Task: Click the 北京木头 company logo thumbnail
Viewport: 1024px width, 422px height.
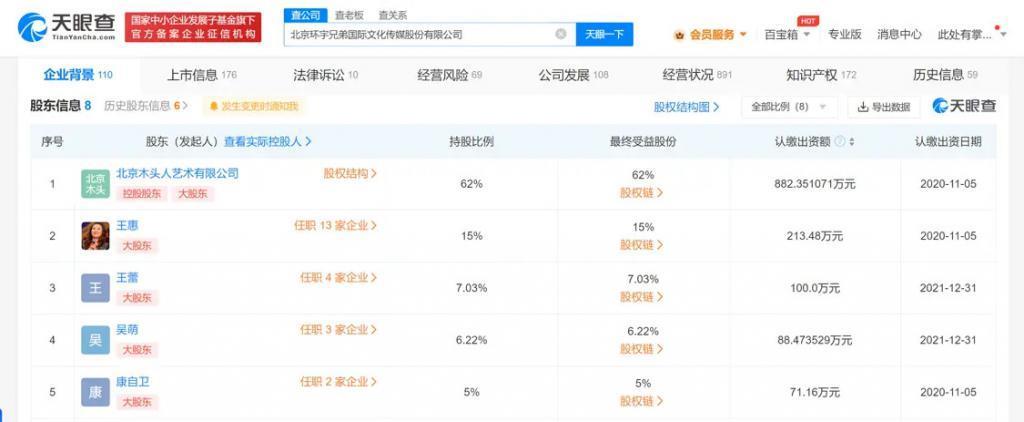Action: pos(95,184)
